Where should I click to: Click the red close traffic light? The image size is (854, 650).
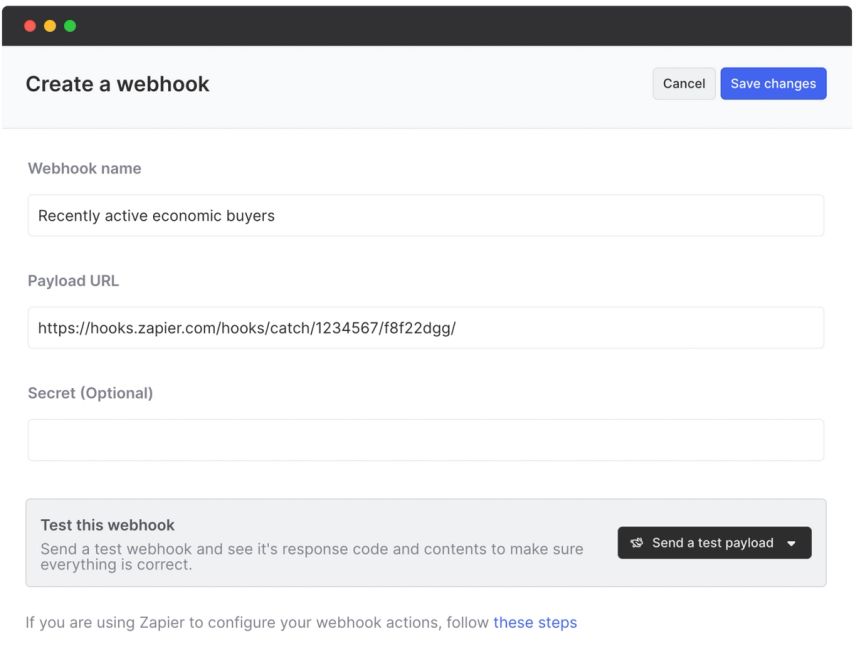[x=30, y=25]
